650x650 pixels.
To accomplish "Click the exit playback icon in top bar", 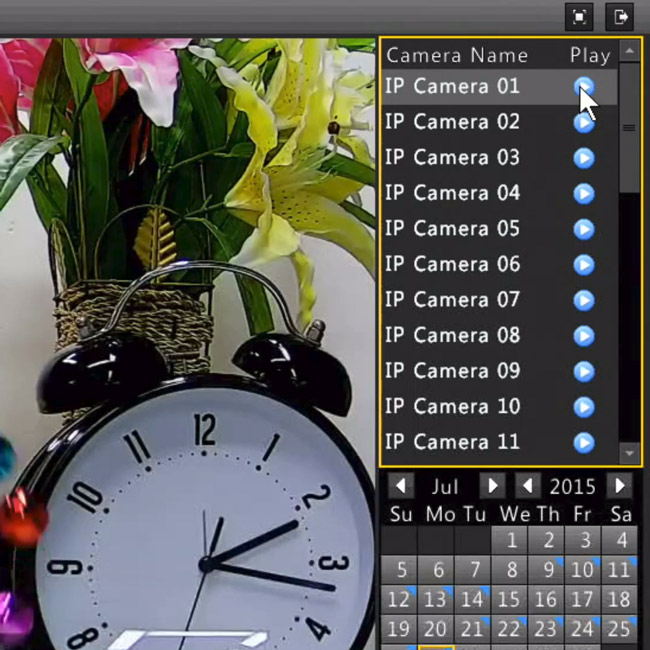I will (x=619, y=17).
